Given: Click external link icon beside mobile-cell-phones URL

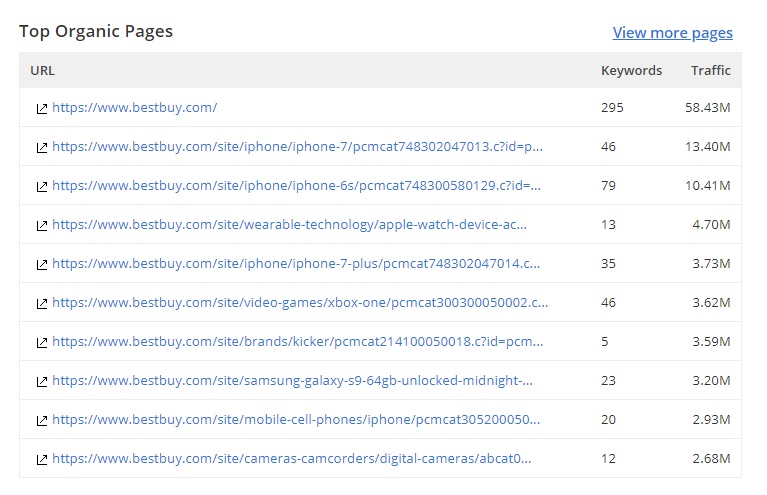Looking at the screenshot, I should [41, 420].
